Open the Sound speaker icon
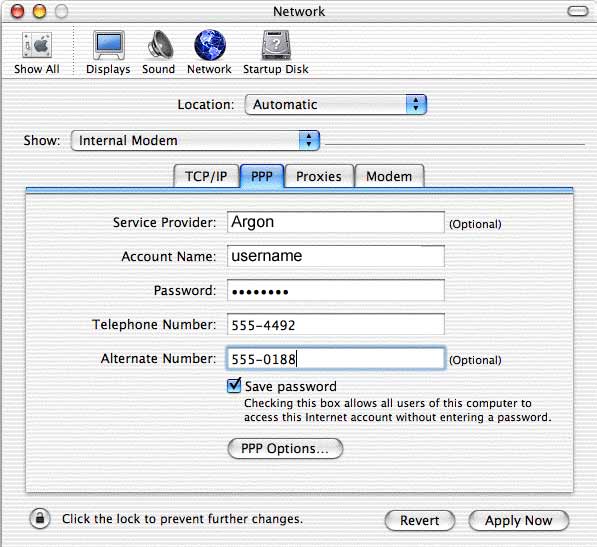Viewport: 597px width, 547px height. (160, 45)
